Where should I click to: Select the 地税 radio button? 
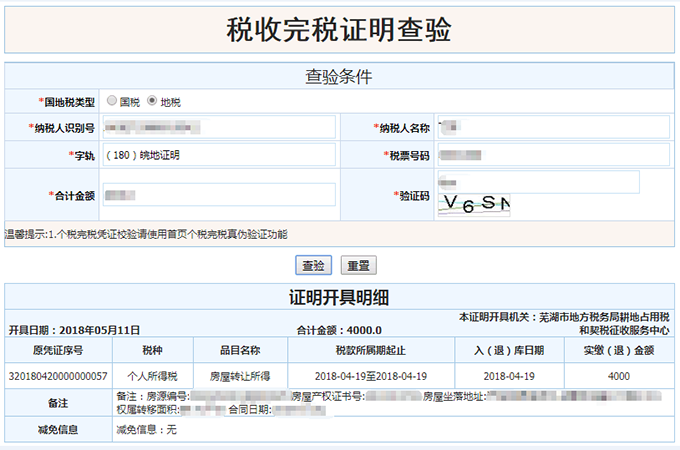152,102
